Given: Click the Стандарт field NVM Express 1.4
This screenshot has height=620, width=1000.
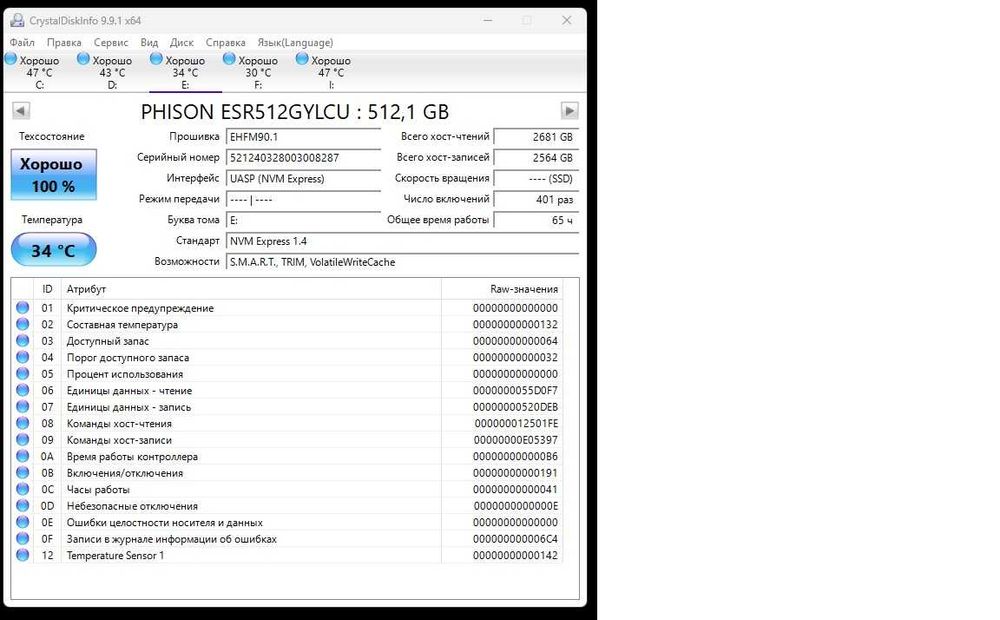Looking at the screenshot, I should click(x=402, y=241).
